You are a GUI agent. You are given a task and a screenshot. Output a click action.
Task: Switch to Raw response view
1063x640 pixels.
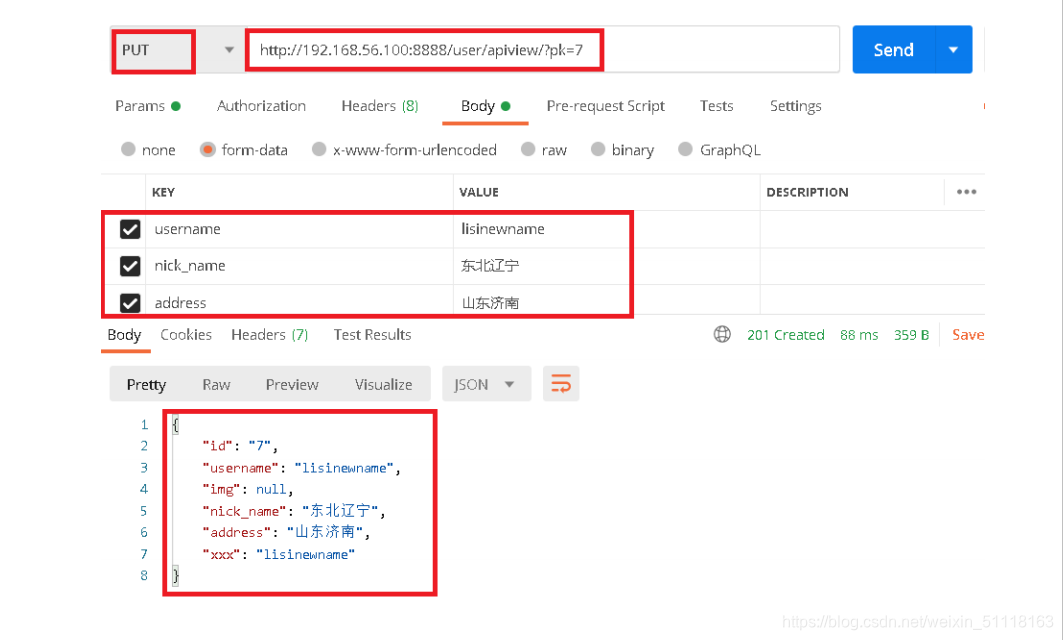click(216, 384)
